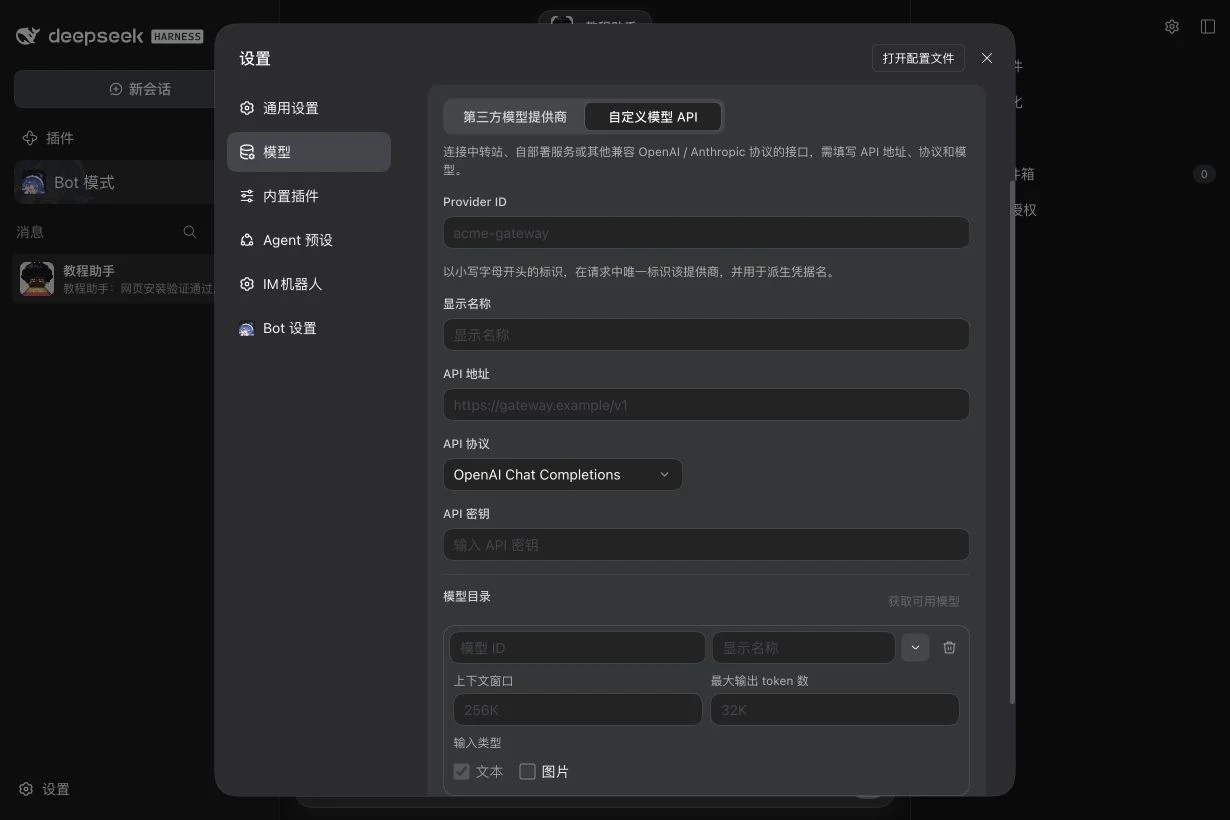Click the Agent 预设 icon
Image resolution: width=1230 pixels, height=820 pixels.
click(247, 240)
